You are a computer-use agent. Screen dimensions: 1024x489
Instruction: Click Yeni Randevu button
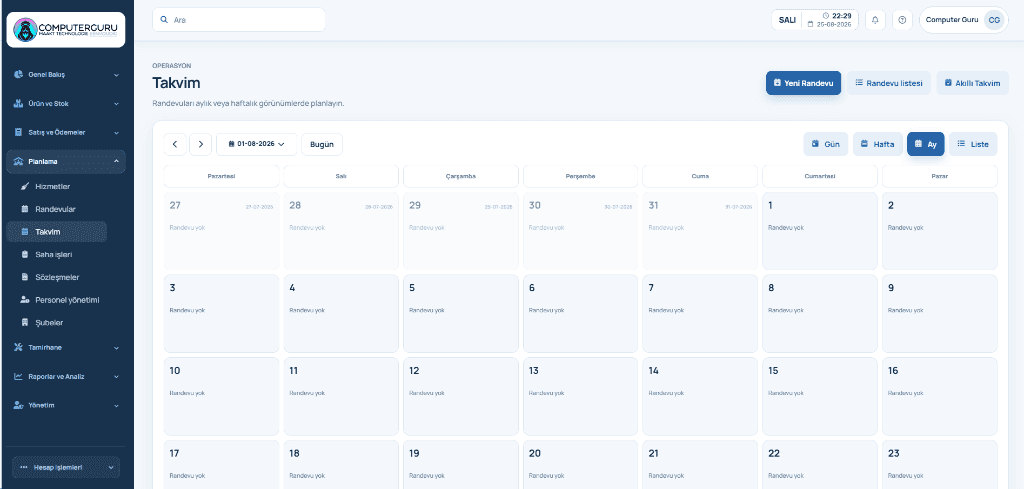point(803,83)
